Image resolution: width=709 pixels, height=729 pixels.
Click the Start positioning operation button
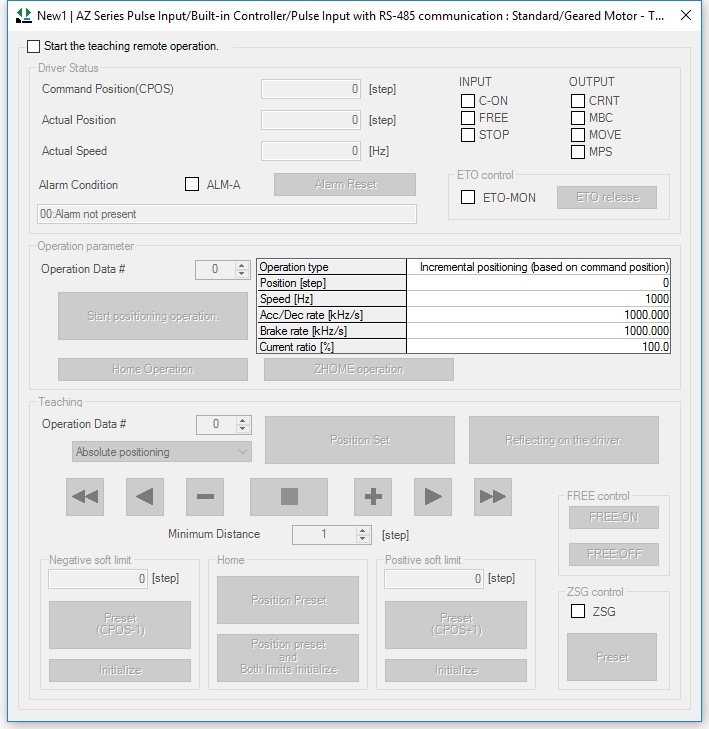tap(153, 317)
